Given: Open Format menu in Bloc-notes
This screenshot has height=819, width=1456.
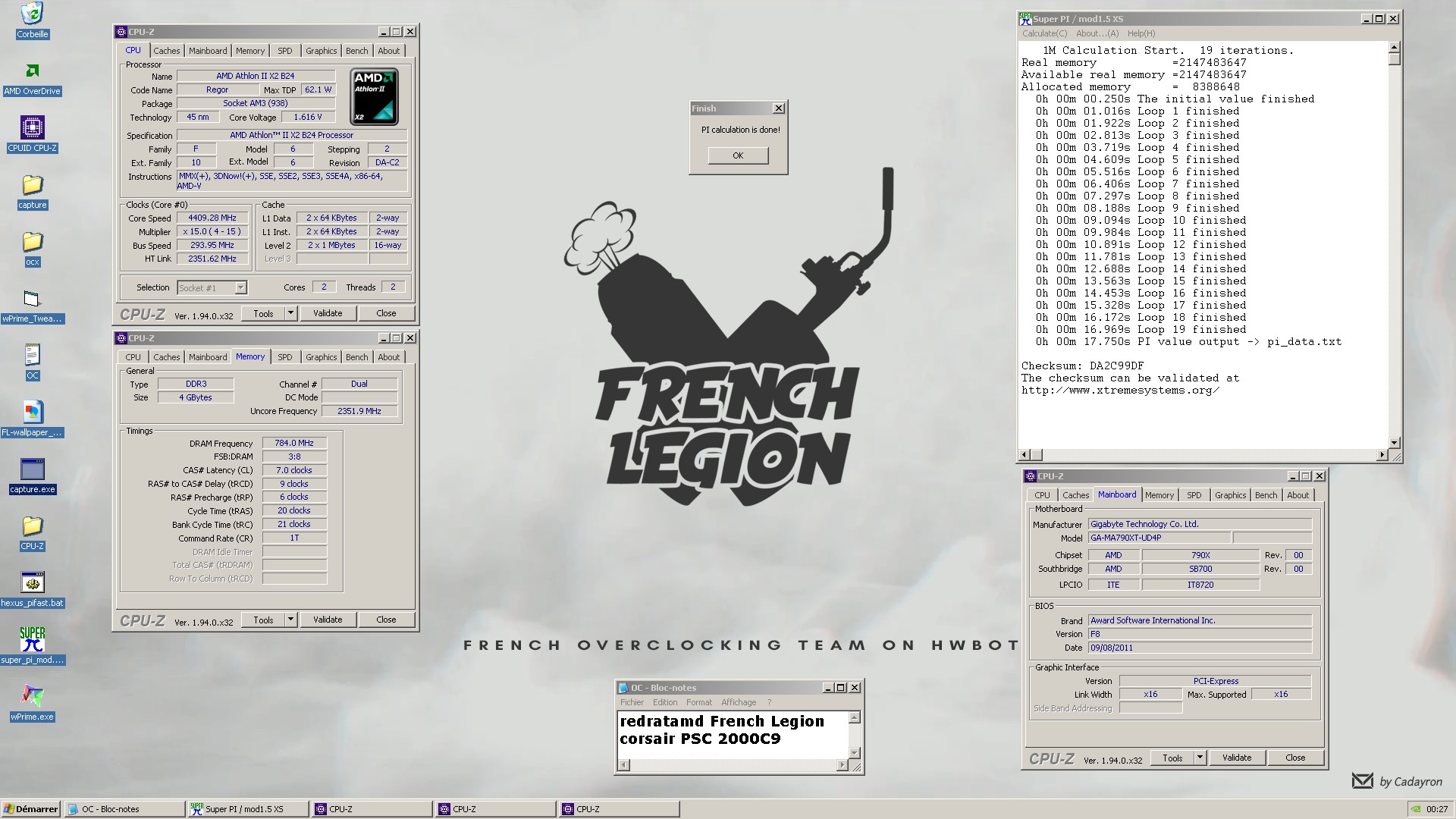Looking at the screenshot, I should [x=699, y=702].
